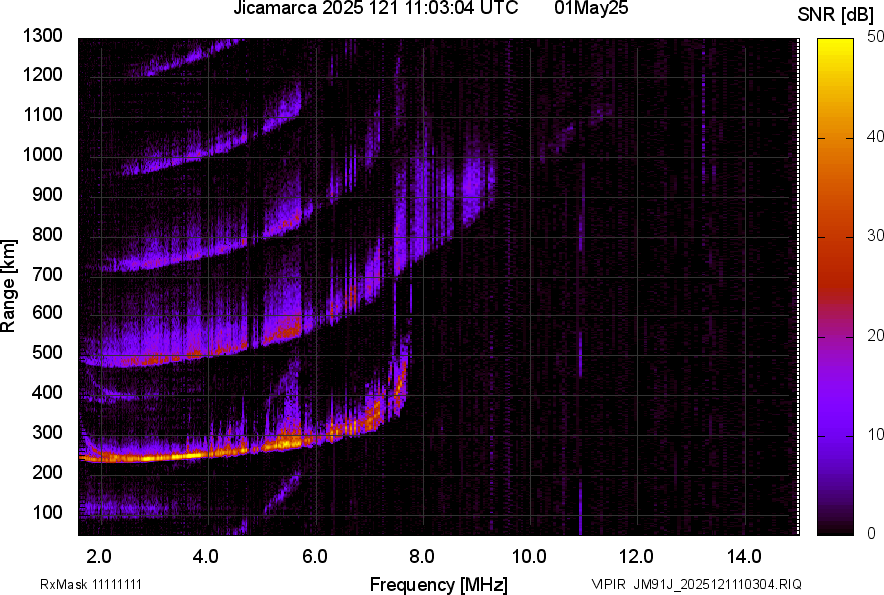Click the frequency tick label '6.0'
Image resolution: width=884 pixels, height=595 pixels.
coord(315,557)
